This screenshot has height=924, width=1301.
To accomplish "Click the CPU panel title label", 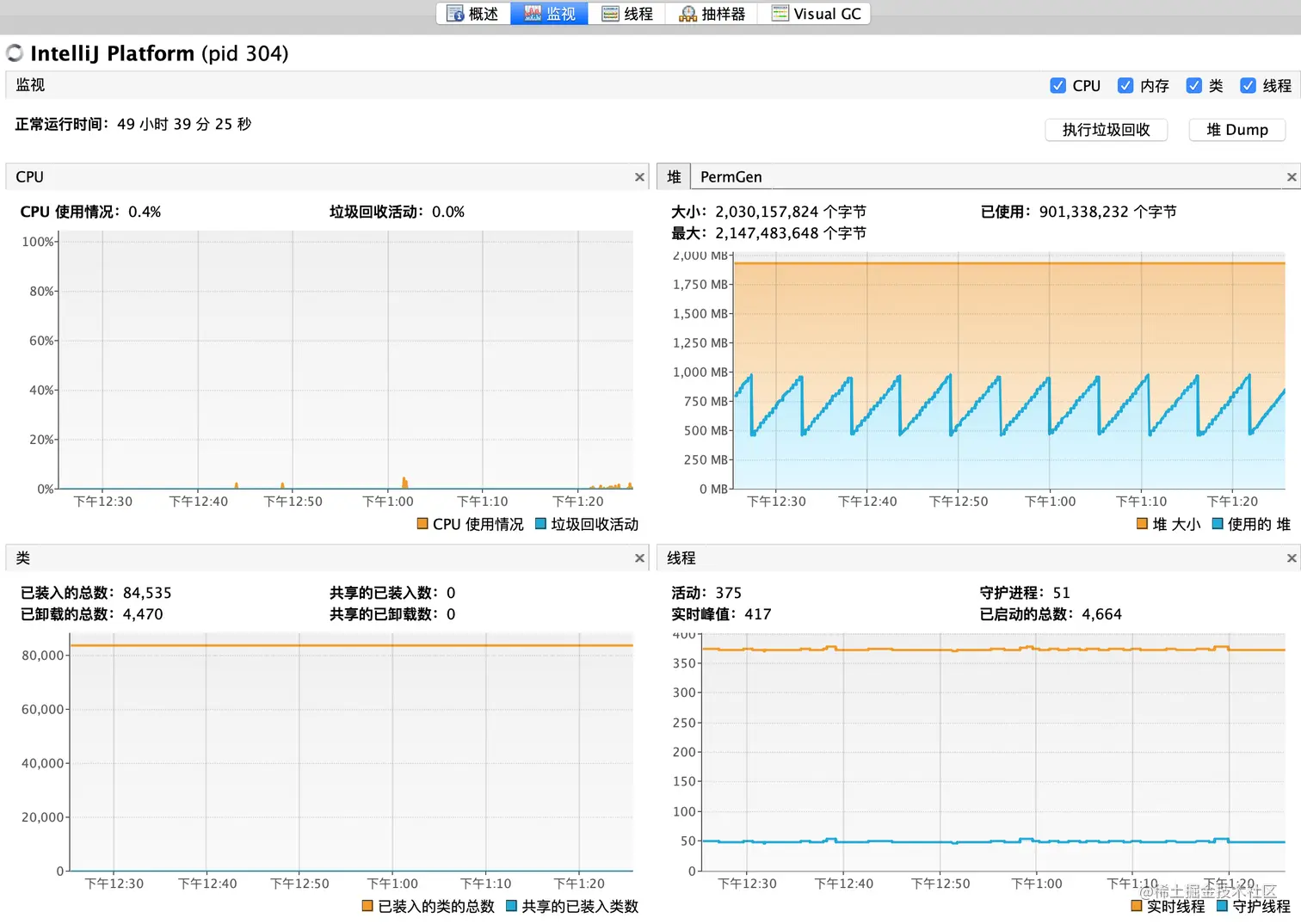I will 29,176.
